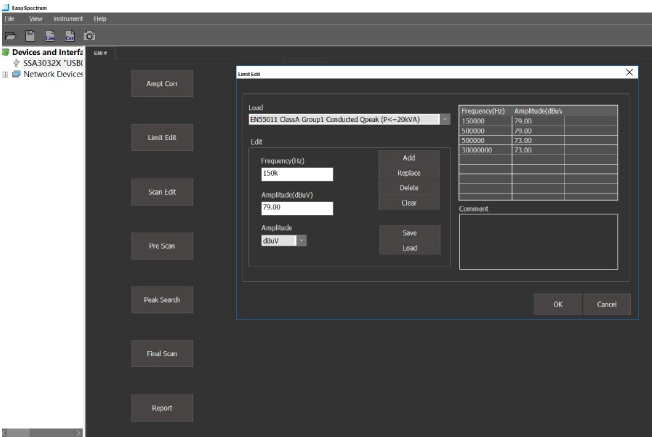Viewport: 652px width, 437px height.
Task: Select Devices and Interfaces root node
Action: tap(47, 52)
